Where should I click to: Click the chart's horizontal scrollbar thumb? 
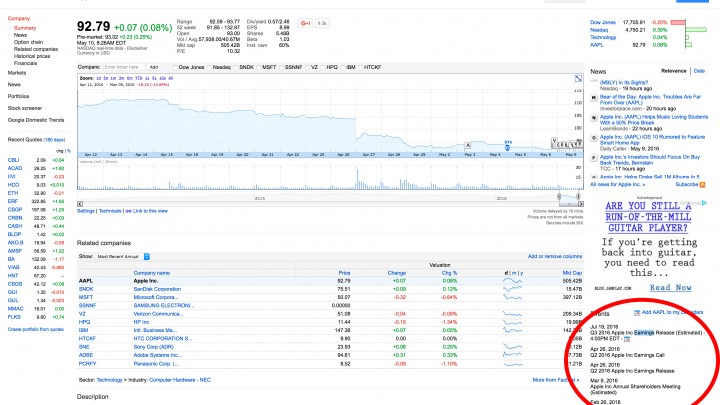(x=568, y=204)
